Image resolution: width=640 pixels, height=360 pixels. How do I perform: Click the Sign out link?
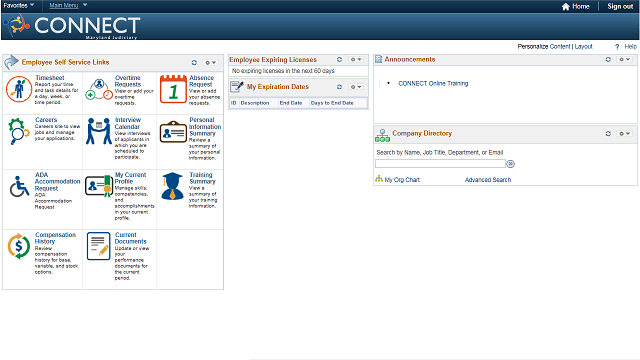(620, 6)
